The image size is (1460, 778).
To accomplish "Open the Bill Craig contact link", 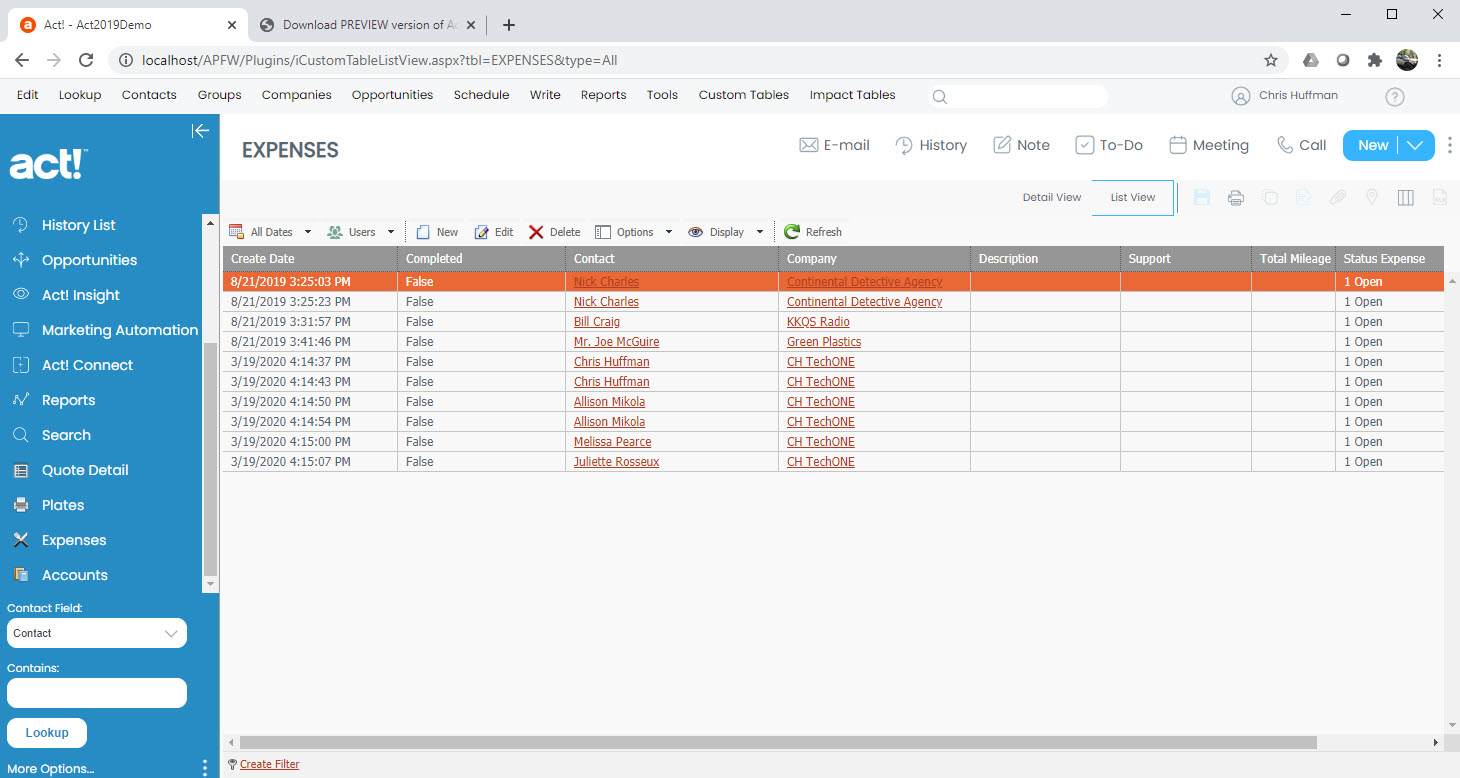I will click(x=597, y=322).
